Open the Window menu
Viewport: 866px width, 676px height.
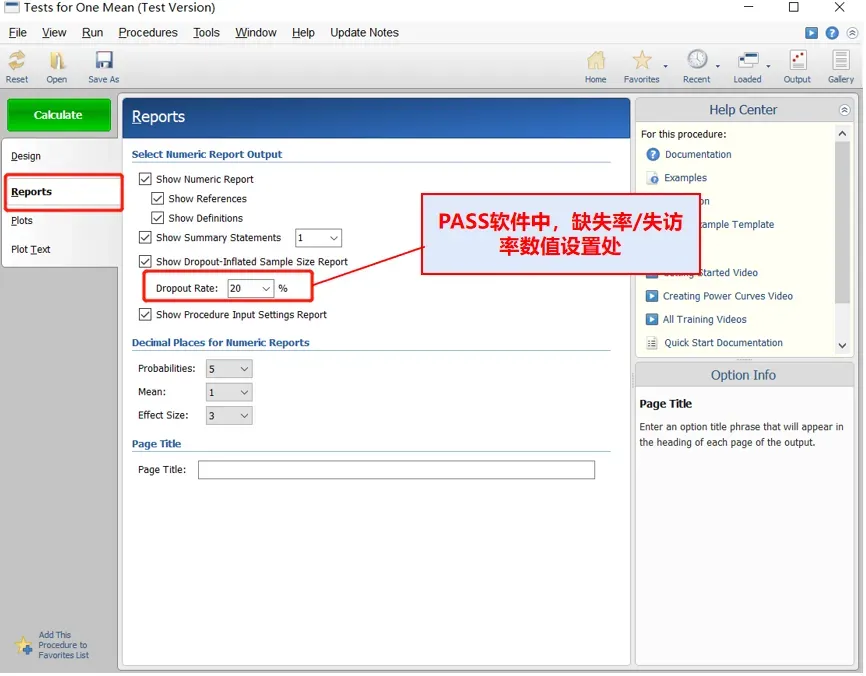(257, 33)
